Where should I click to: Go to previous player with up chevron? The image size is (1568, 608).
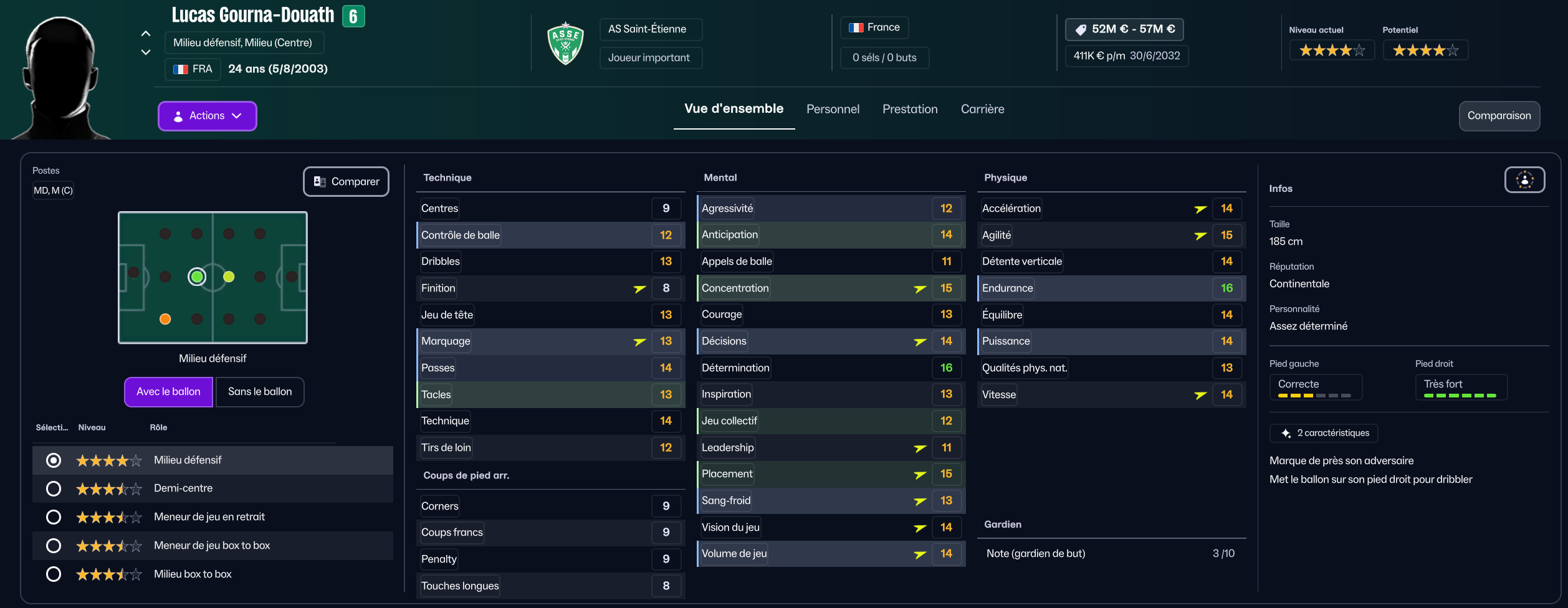(146, 34)
